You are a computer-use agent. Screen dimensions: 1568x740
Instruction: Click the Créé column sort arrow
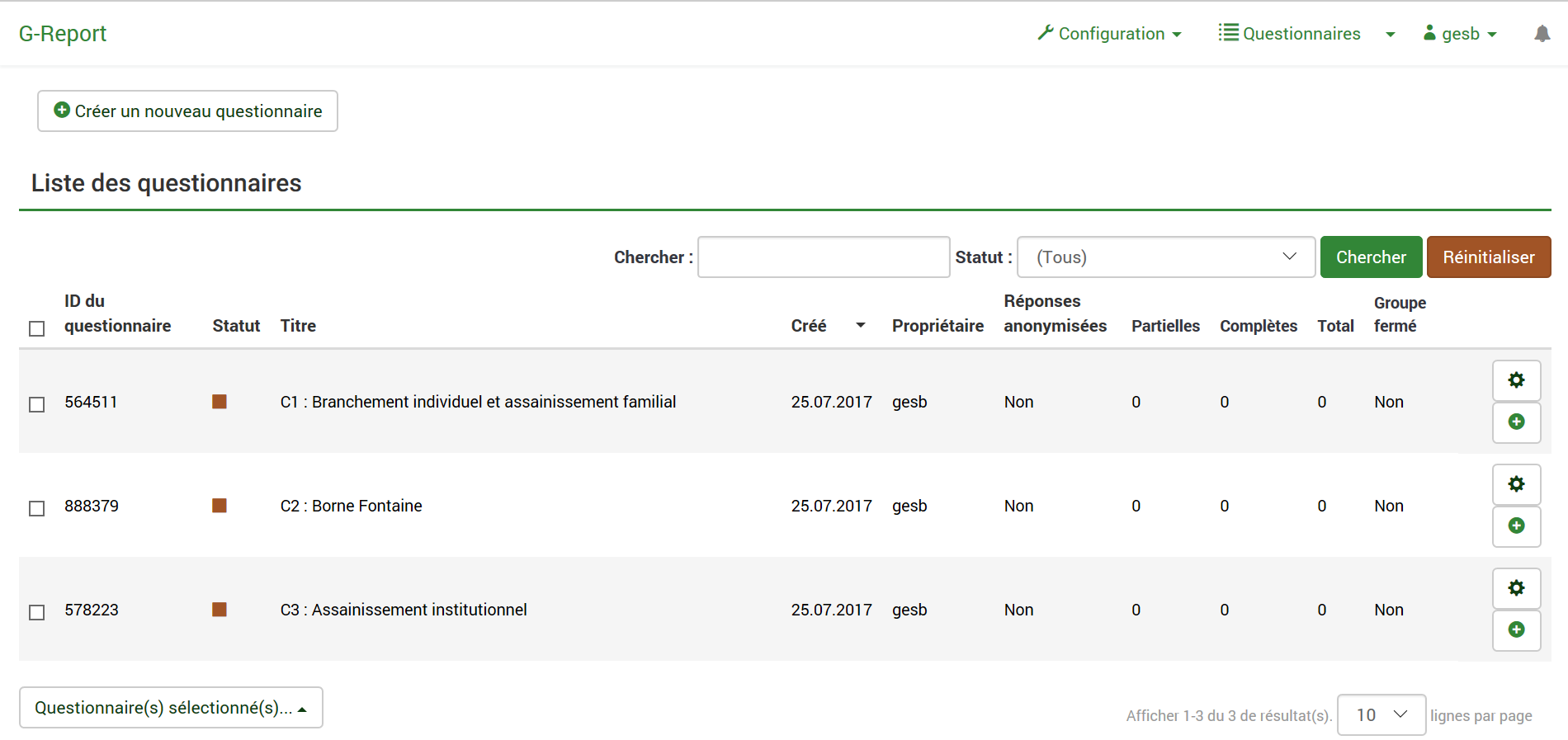pos(860,326)
